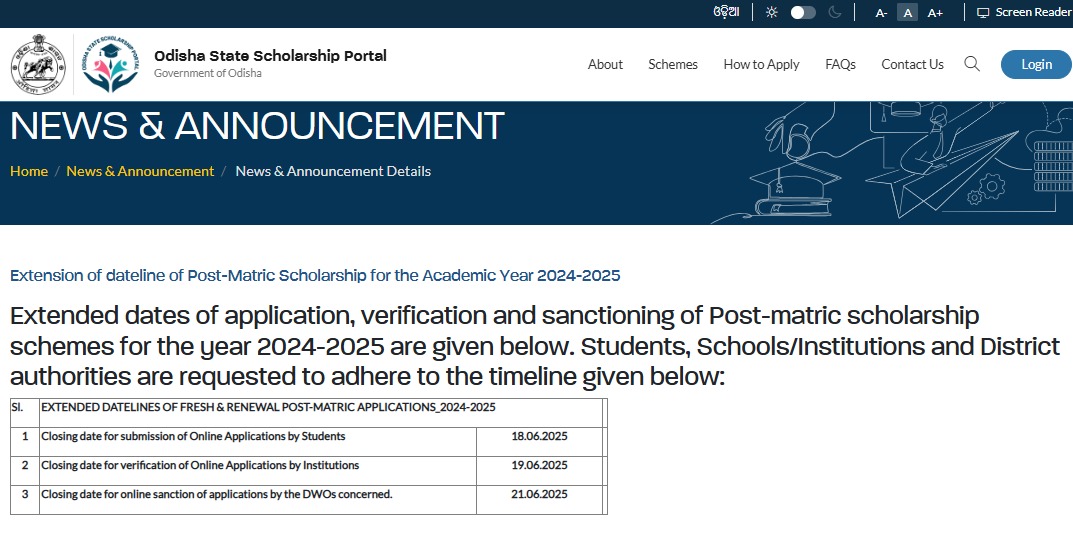The height and width of the screenshot is (541, 1073).
Task: Reset font size with default A button
Action: [907, 13]
